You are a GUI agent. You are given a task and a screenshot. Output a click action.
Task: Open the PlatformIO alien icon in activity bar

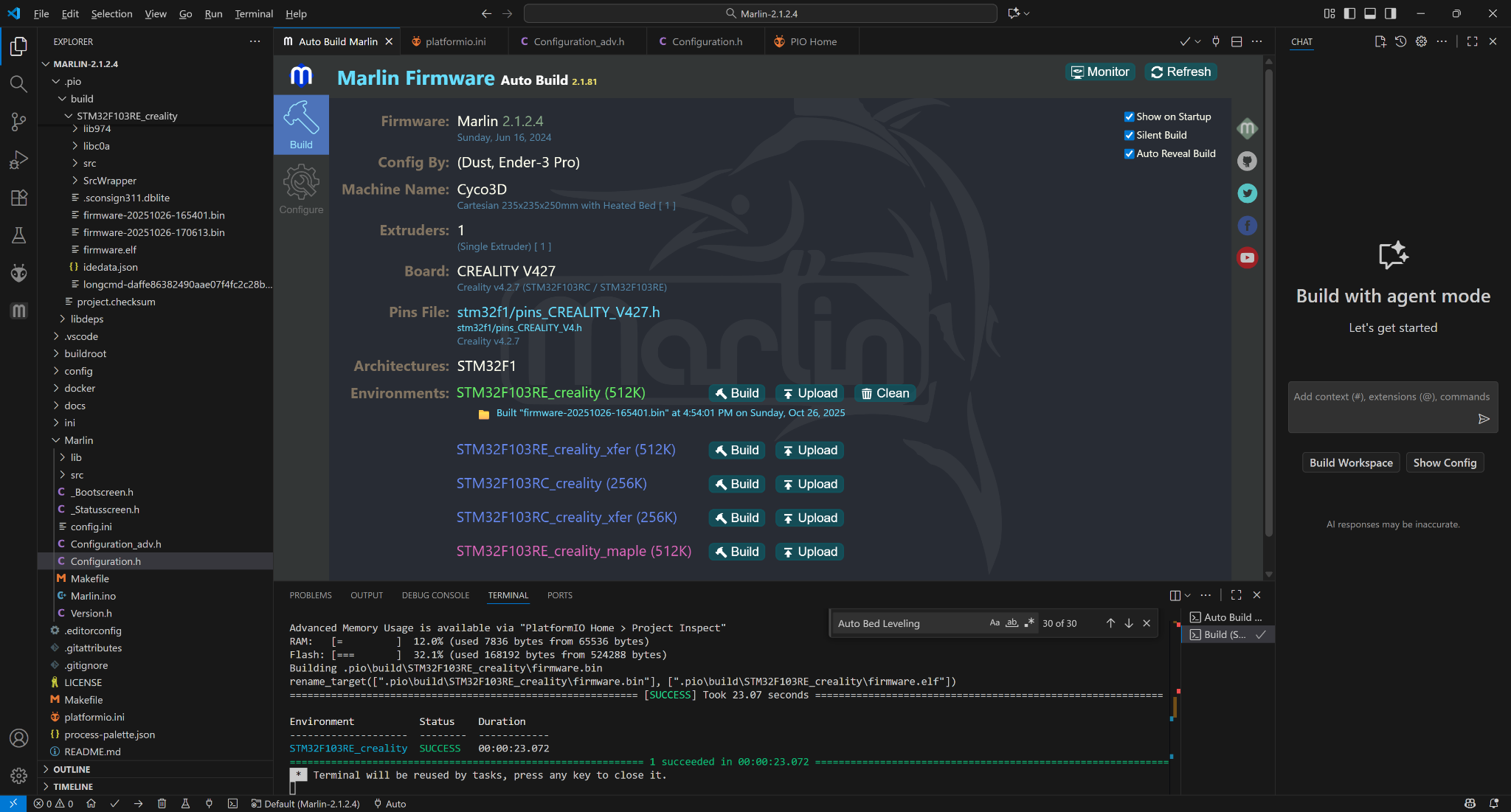click(18, 274)
